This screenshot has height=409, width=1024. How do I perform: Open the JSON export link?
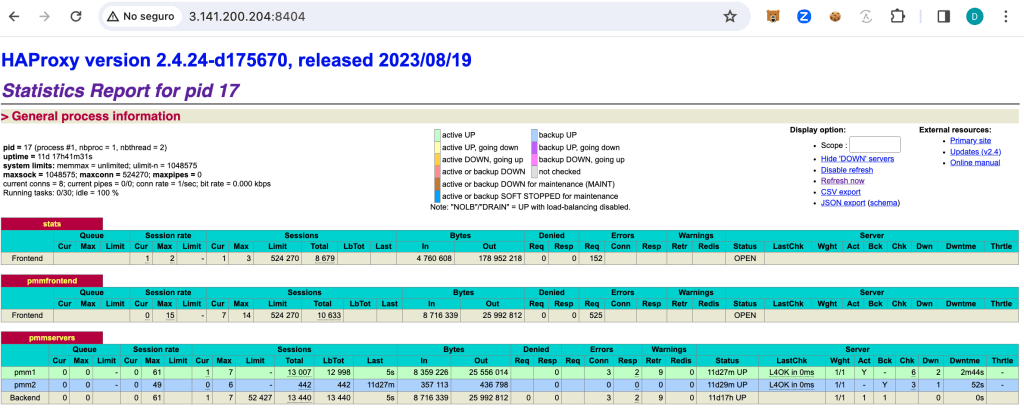point(843,203)
